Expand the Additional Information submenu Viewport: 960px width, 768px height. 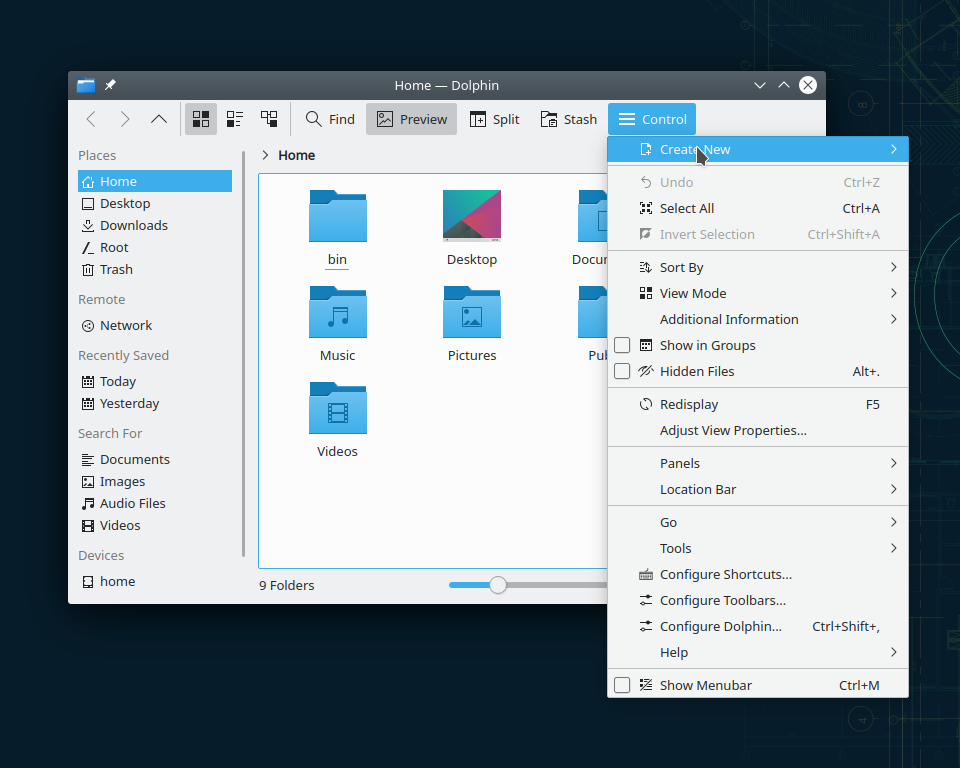point(757,319)
